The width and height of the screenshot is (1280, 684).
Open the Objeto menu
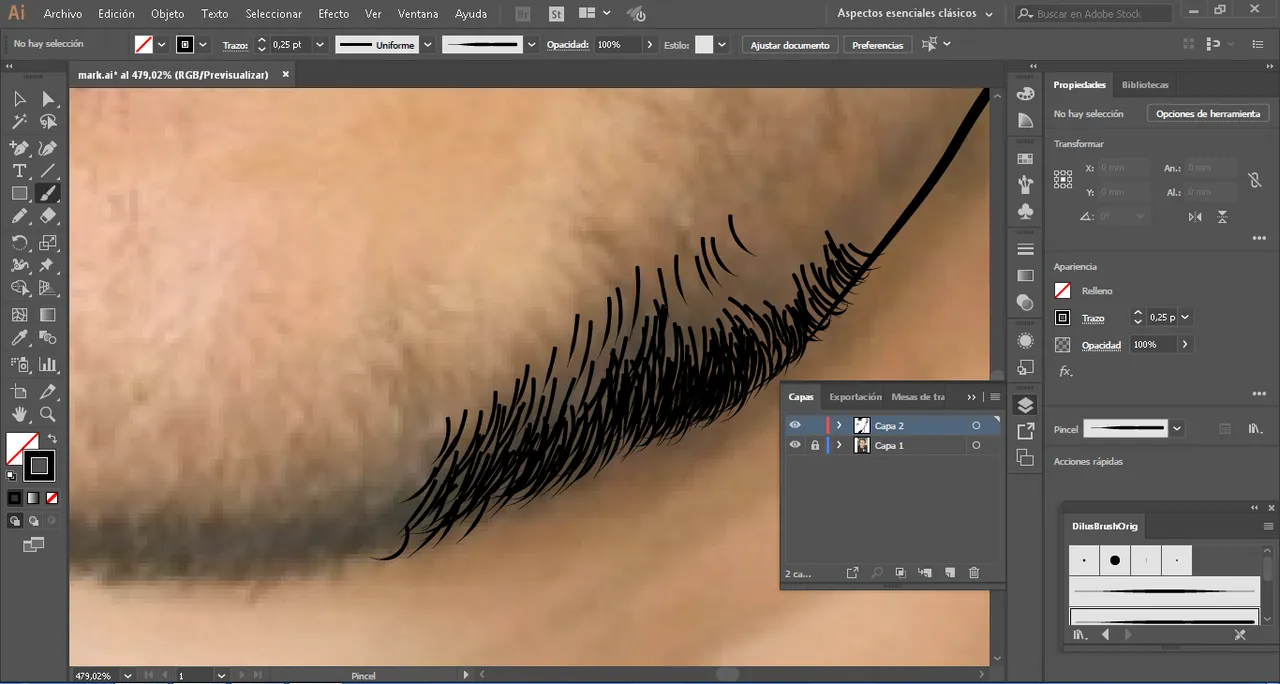click(167, 14)
